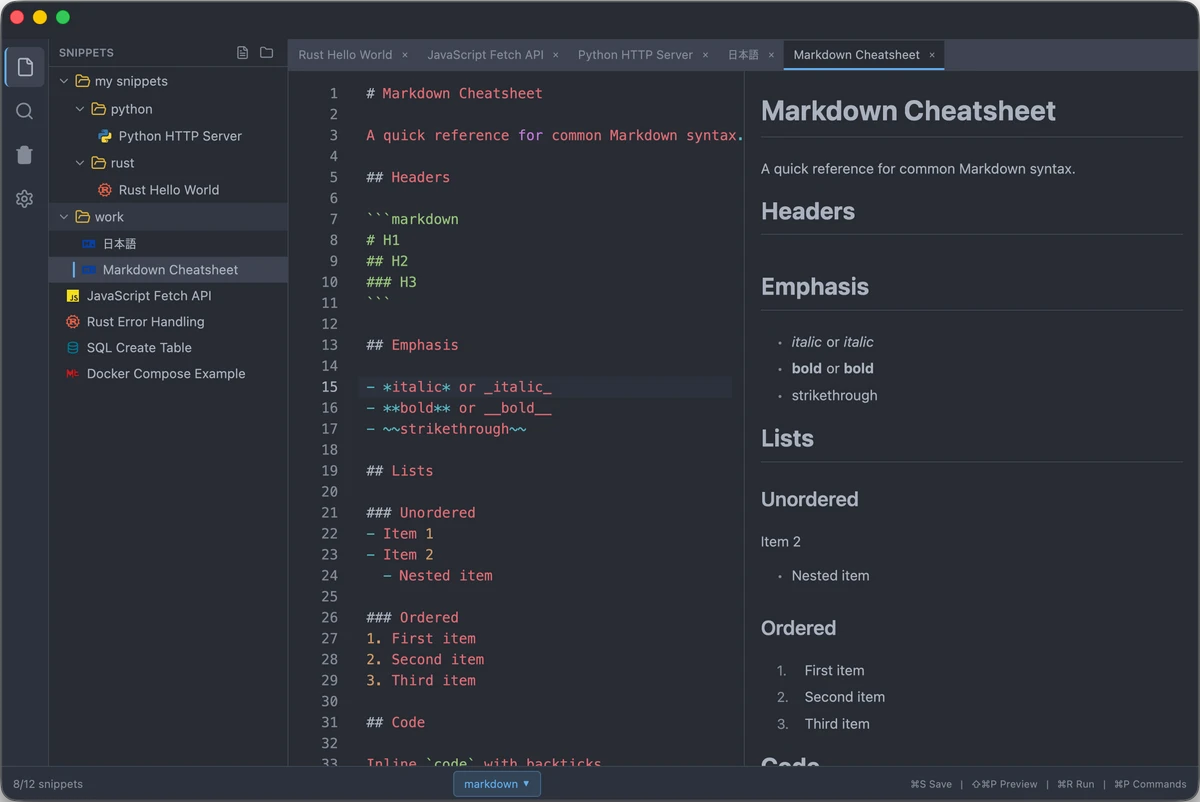Click editor line '3. Third item'
Image resolution: width=1200 pixels, height=802 pixels.
pyautogui.click(x=421, y=681)
